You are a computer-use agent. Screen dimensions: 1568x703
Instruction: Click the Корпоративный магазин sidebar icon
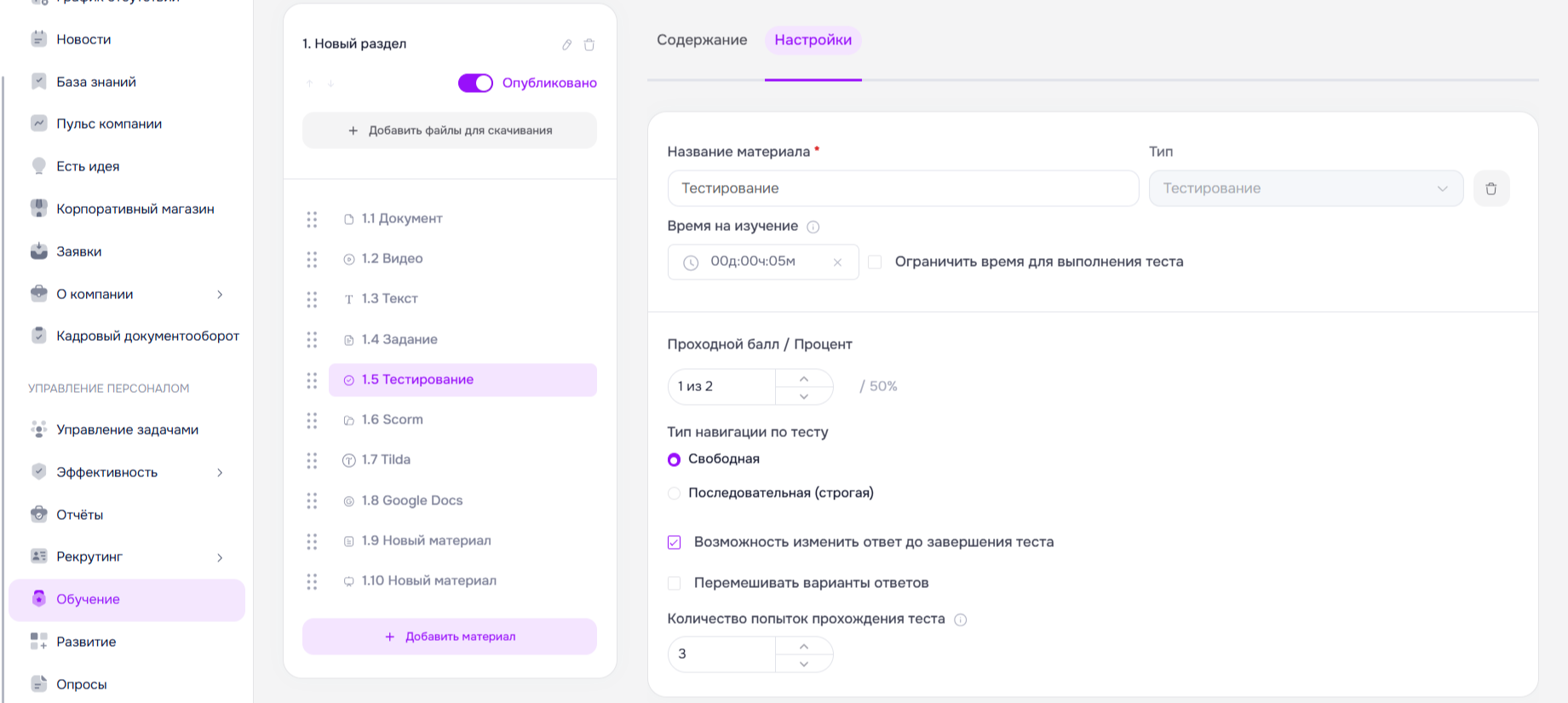point(39,208)
